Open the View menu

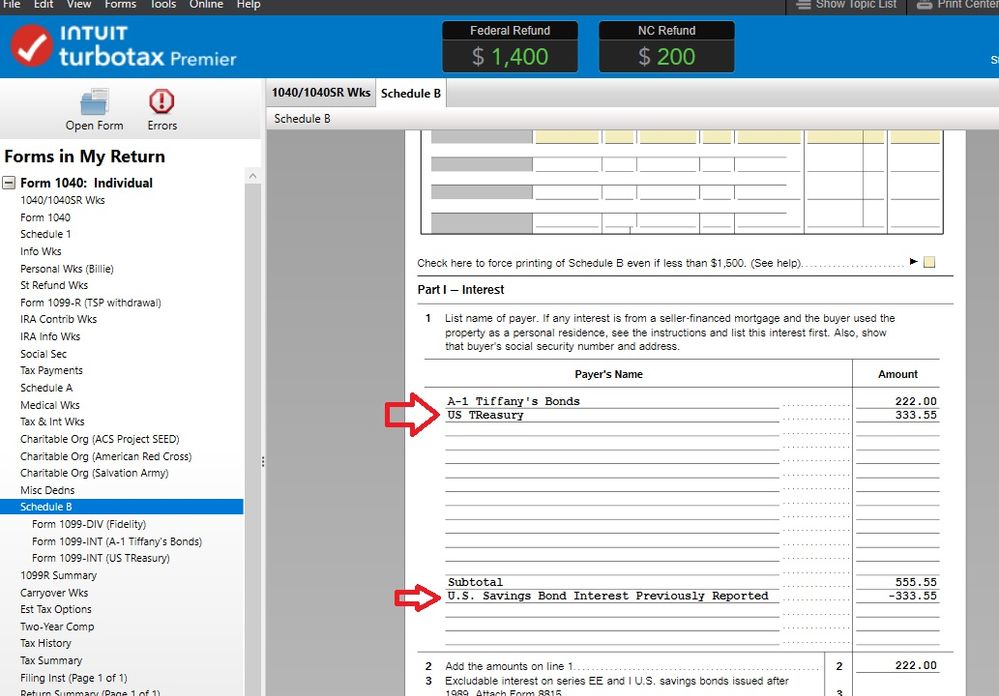click(79, 4)
